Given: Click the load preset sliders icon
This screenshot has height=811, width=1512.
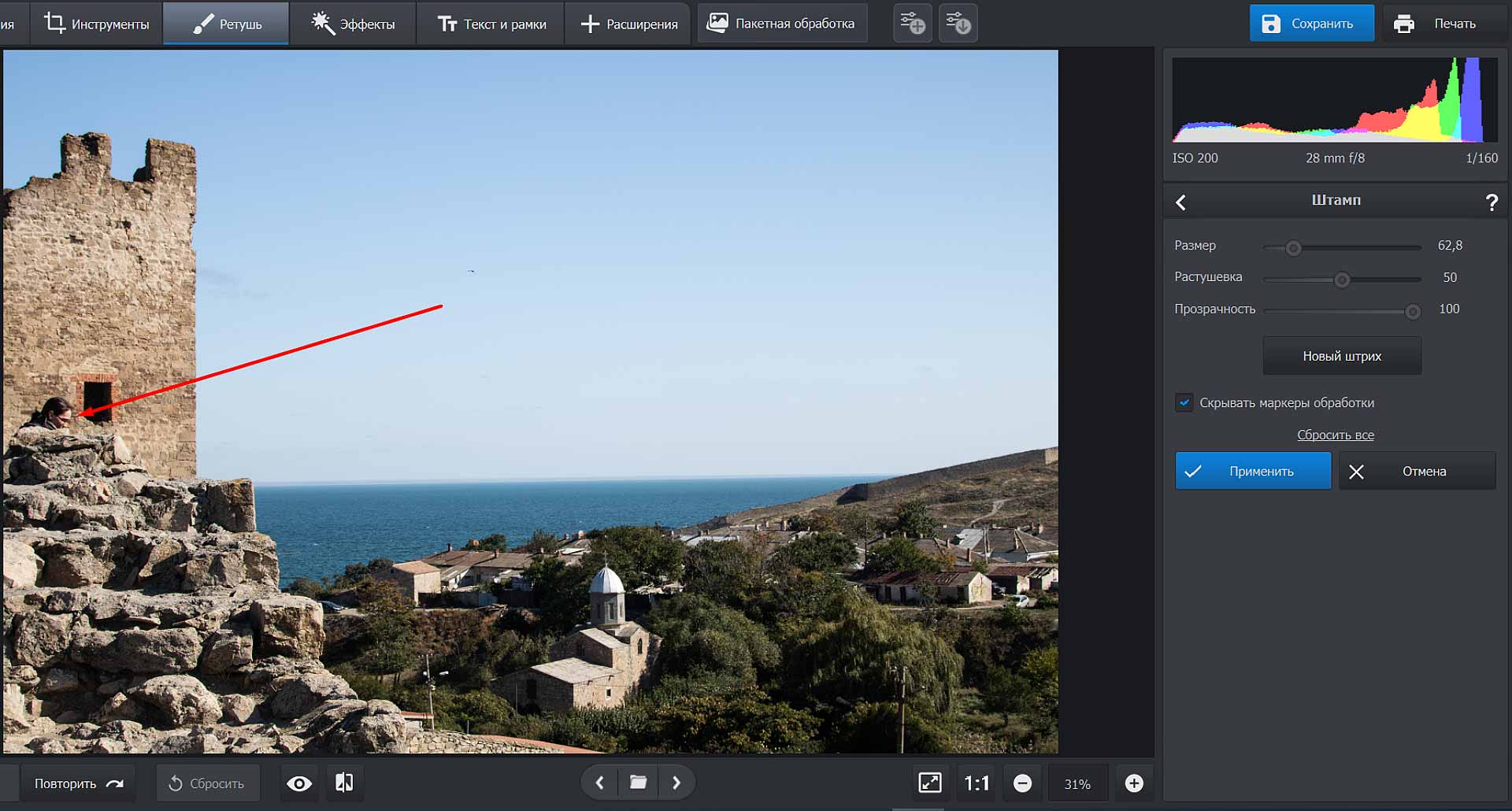Looking at the screenshot, I should pyautogui.click(x=958, y=23).
